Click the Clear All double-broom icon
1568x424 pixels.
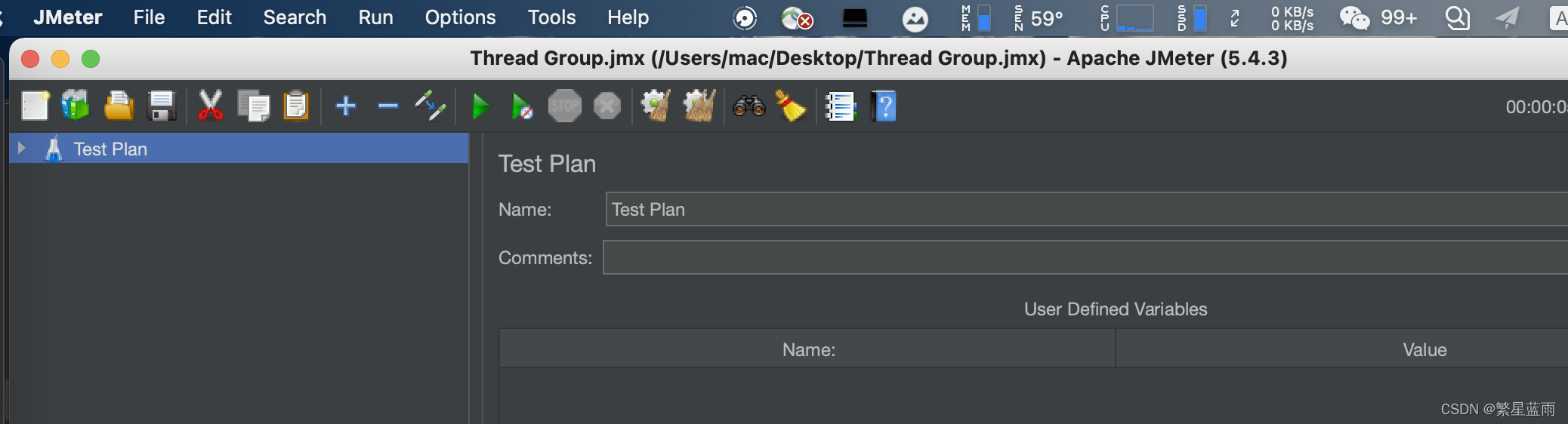coord(699,106)
